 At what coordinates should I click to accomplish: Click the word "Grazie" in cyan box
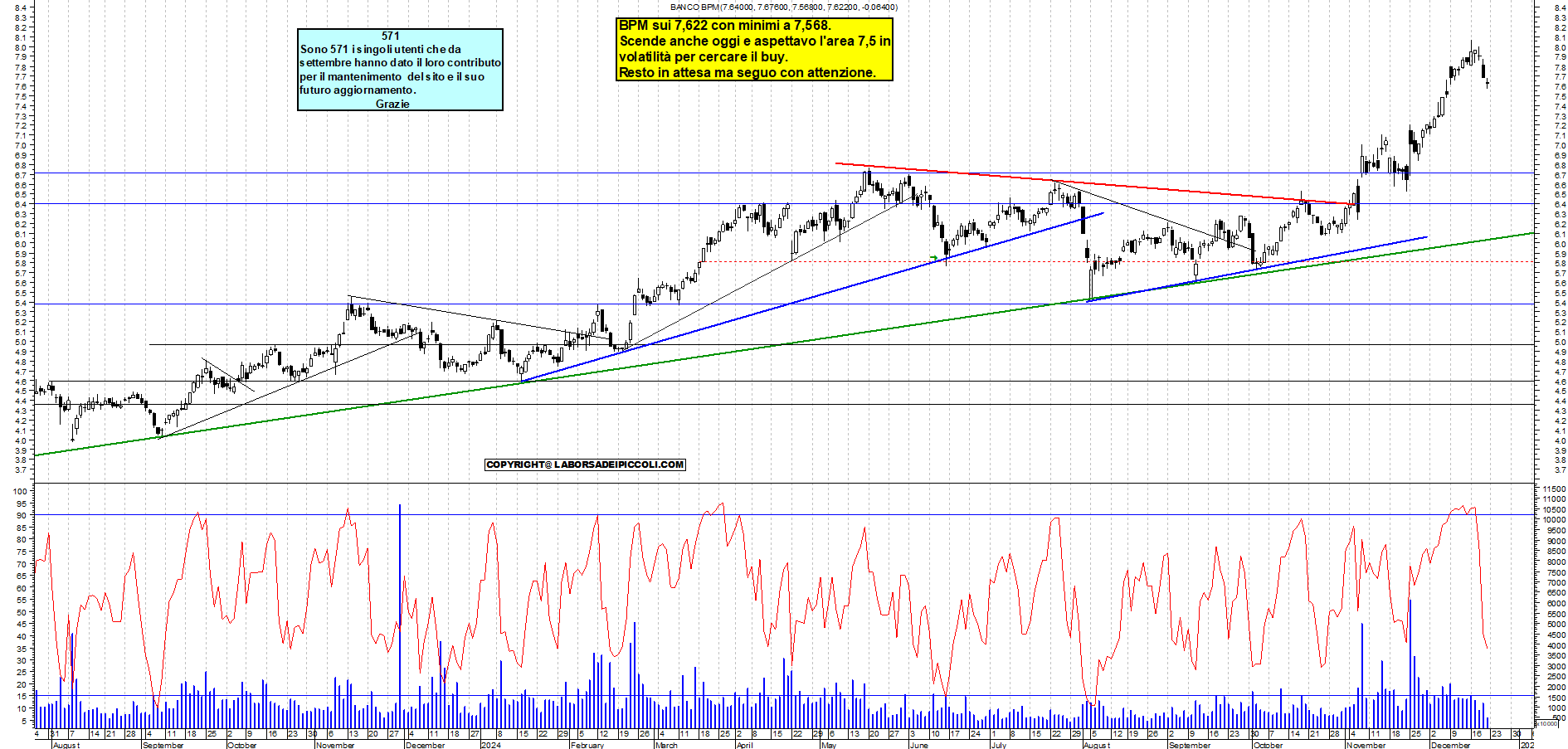[392, 104]
